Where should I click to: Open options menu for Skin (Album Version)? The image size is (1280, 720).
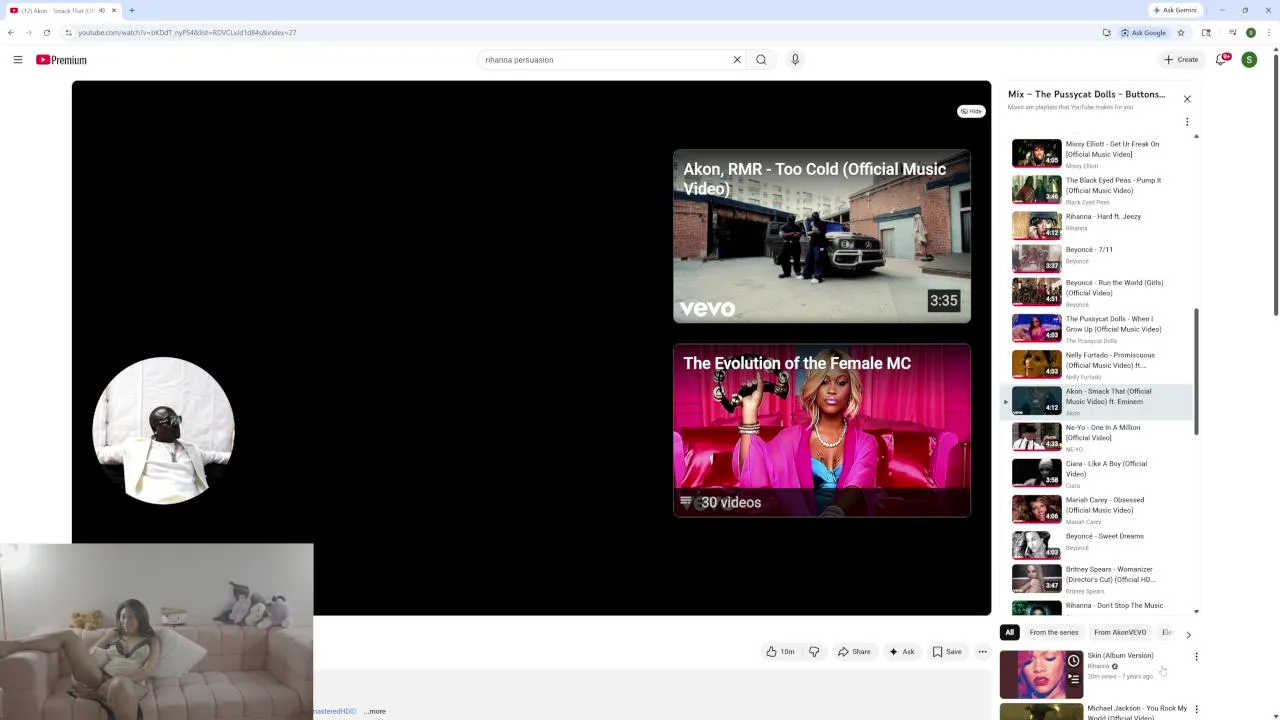tap(1196, 657)
